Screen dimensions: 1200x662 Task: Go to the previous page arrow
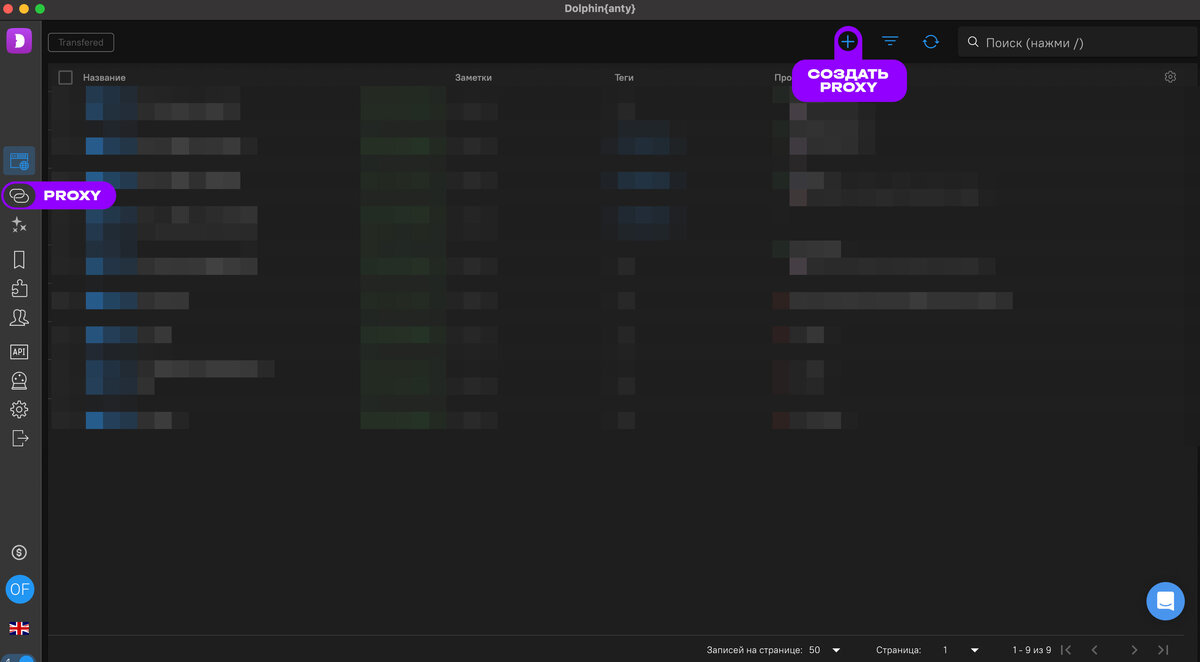pyautogui.click(x=1095, y=650)
